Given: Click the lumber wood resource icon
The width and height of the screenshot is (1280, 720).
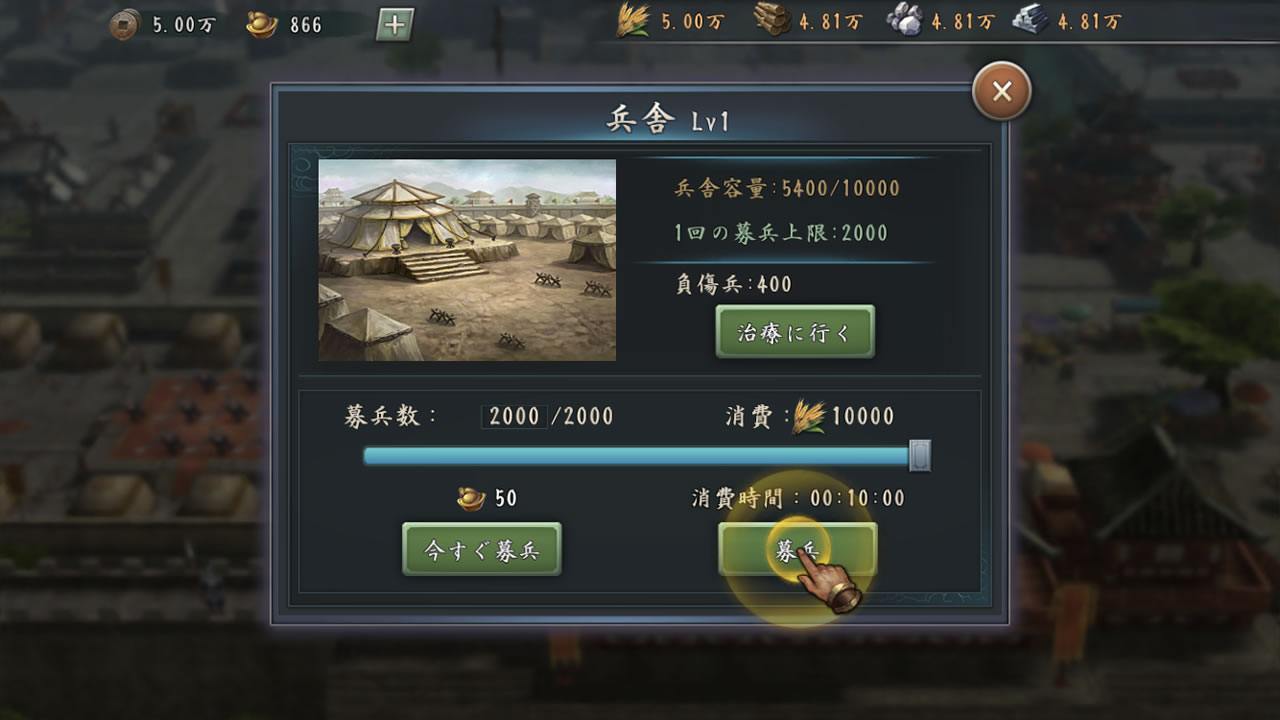Looking at the screenshot, I should (x=772, y=21).
